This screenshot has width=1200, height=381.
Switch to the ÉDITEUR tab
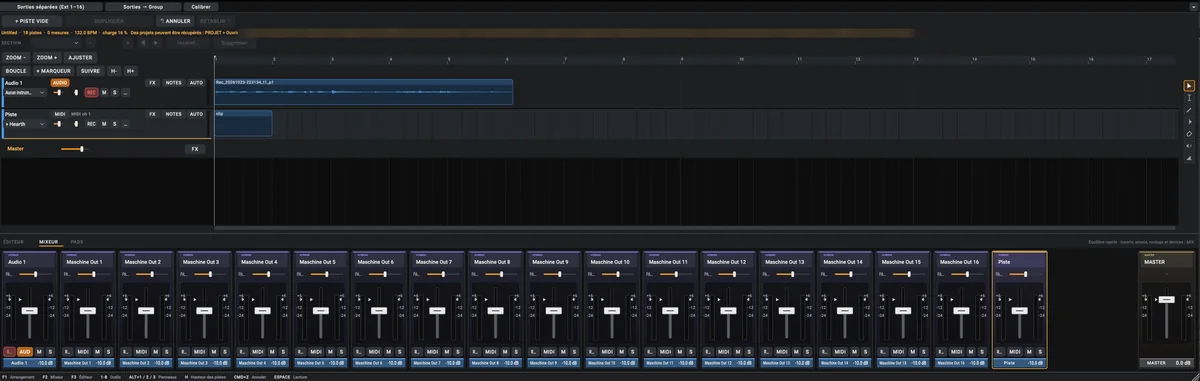tap(13, 242)
